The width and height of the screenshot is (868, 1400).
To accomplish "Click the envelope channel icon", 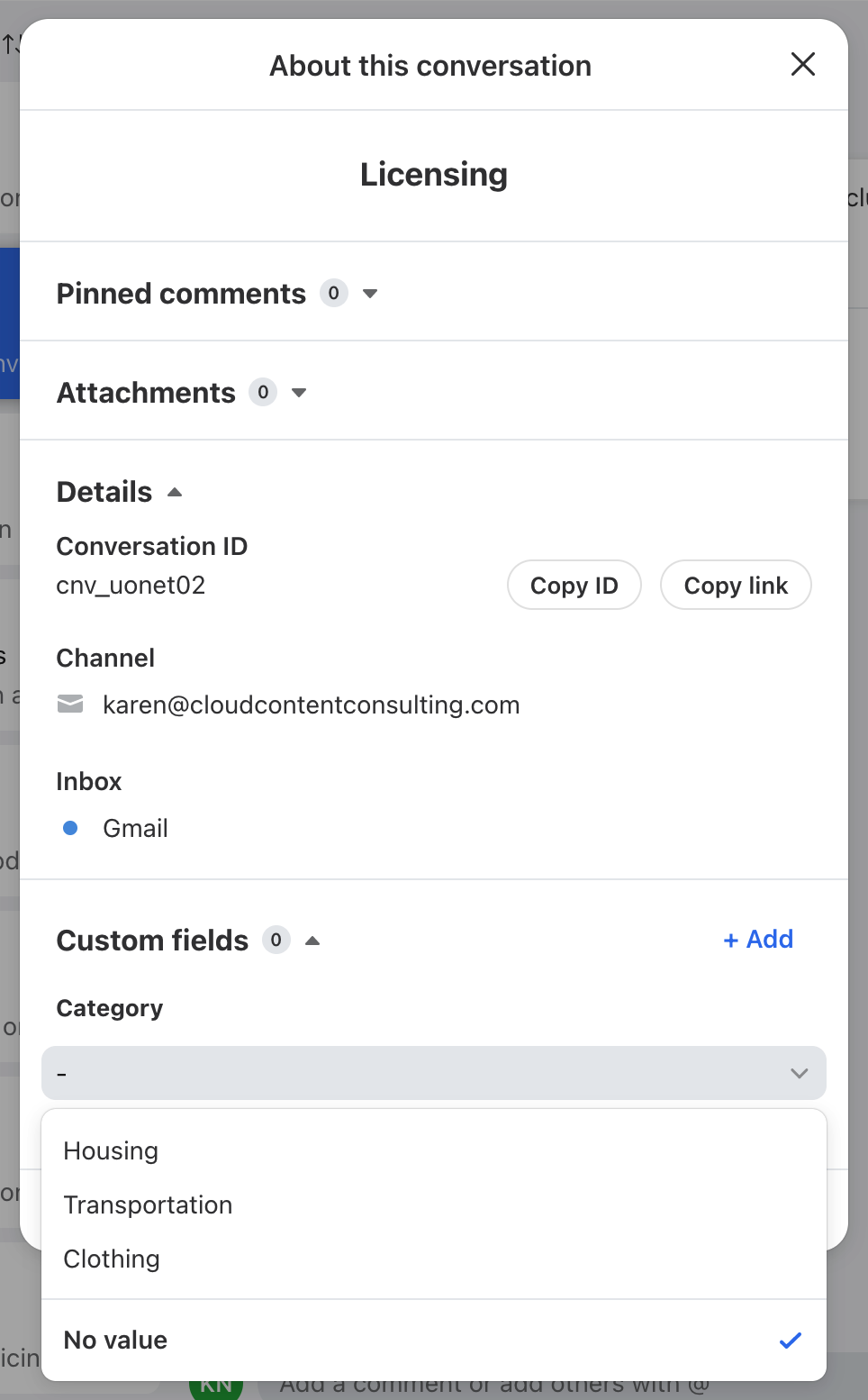I will 70,704.
